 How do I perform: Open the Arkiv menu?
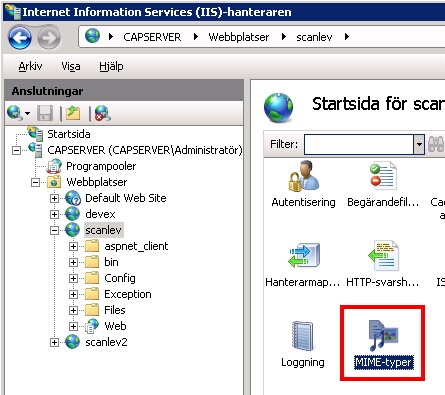pos(30,66)
